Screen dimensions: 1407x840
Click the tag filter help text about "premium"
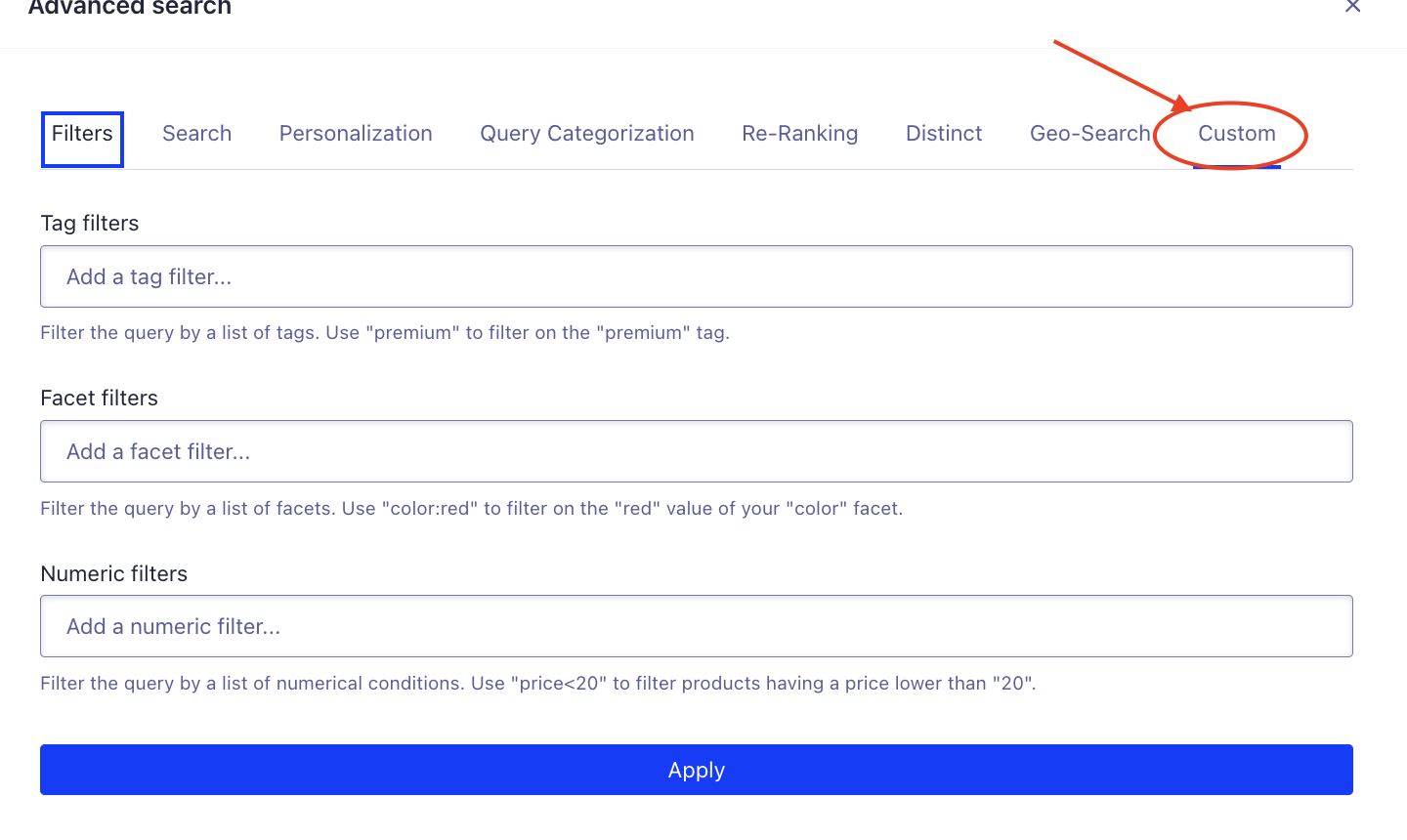[x=385, y=333]
